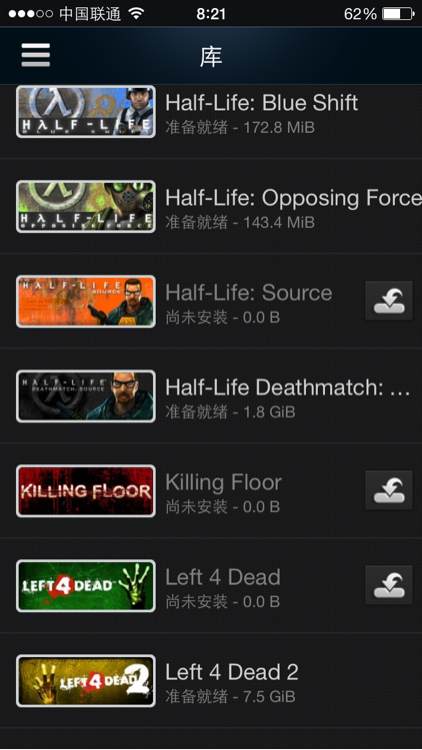Tap the battery indicator icon
This screenshot has height=750, width=422.
coord(398,14)
